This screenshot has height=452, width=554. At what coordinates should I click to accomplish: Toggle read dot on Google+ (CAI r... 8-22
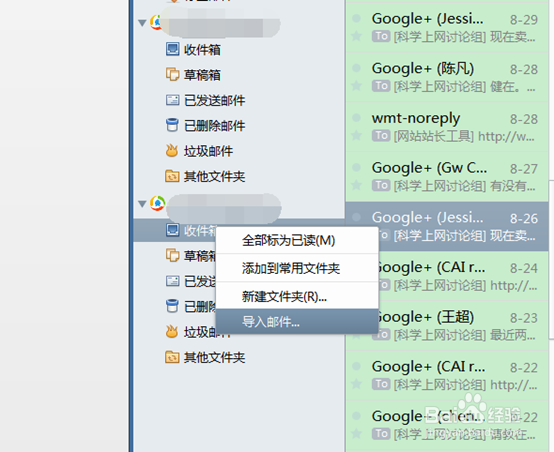tap(356, 366)
